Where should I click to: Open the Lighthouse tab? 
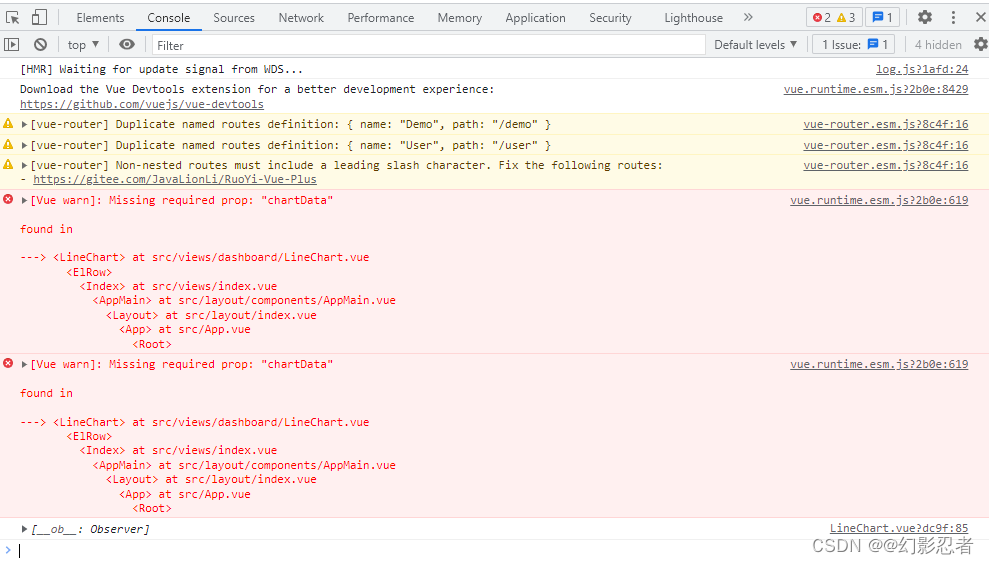(693, 18)
